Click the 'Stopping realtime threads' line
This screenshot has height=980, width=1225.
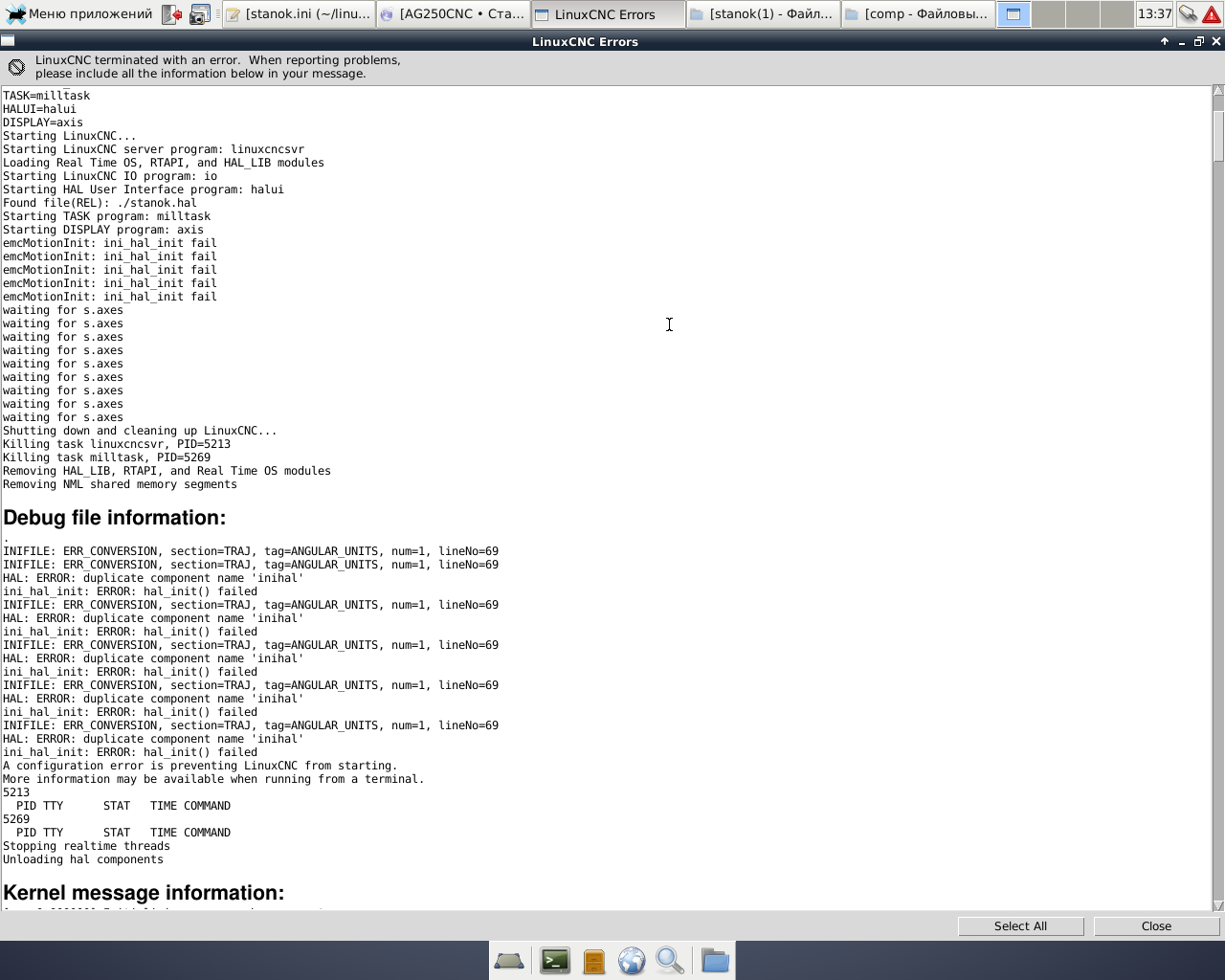click(x=86, y=846)
